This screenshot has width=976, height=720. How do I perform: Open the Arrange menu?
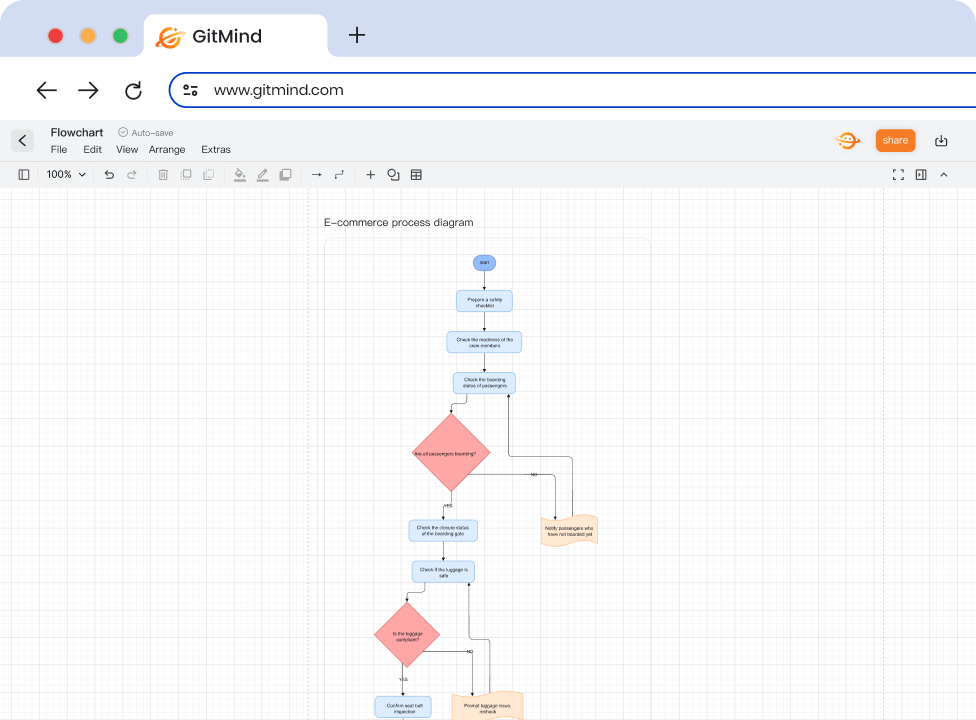(x=166, y=149)
